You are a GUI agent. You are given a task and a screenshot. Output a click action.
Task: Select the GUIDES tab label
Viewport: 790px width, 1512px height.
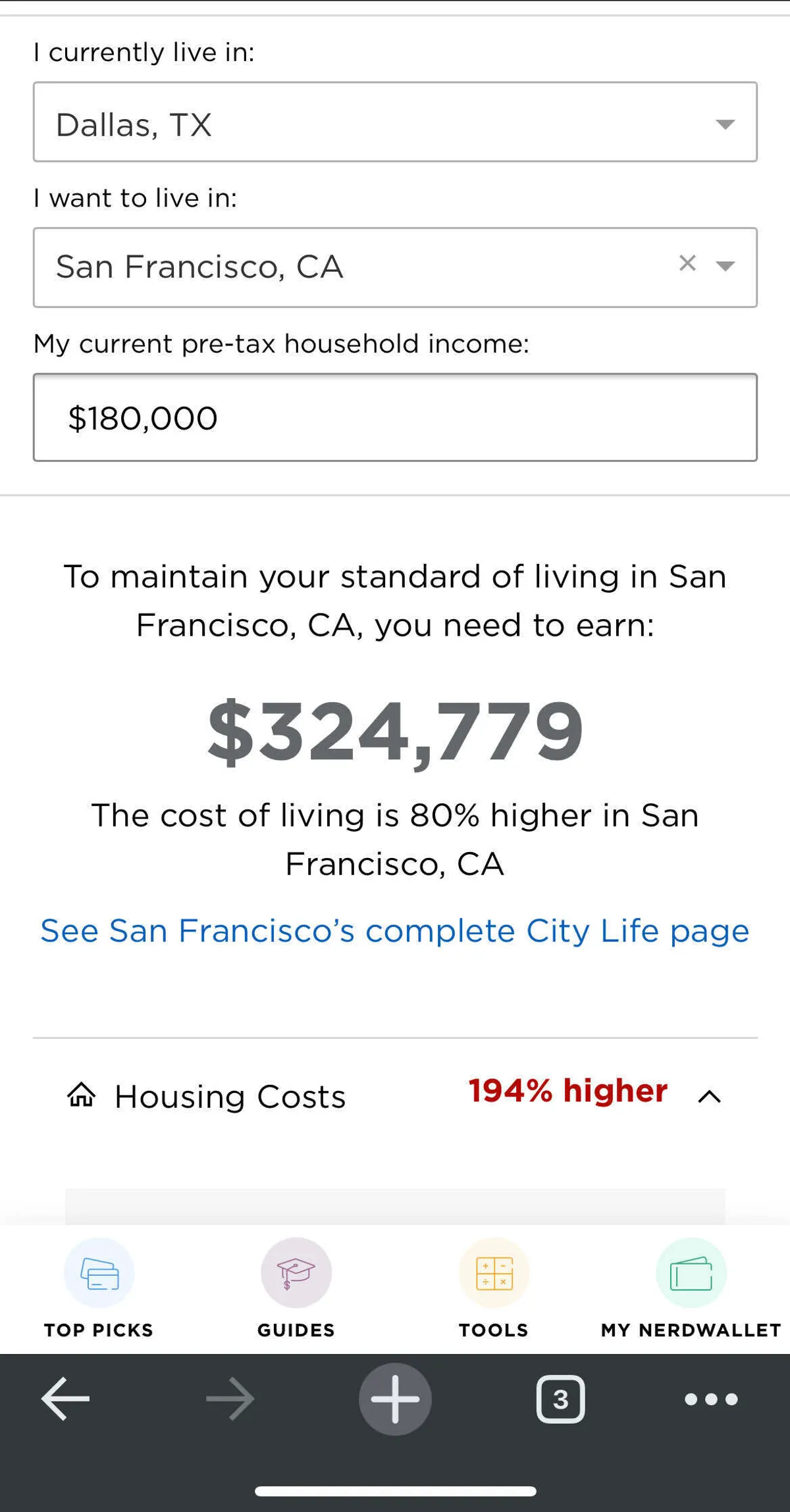(296, 1330)
